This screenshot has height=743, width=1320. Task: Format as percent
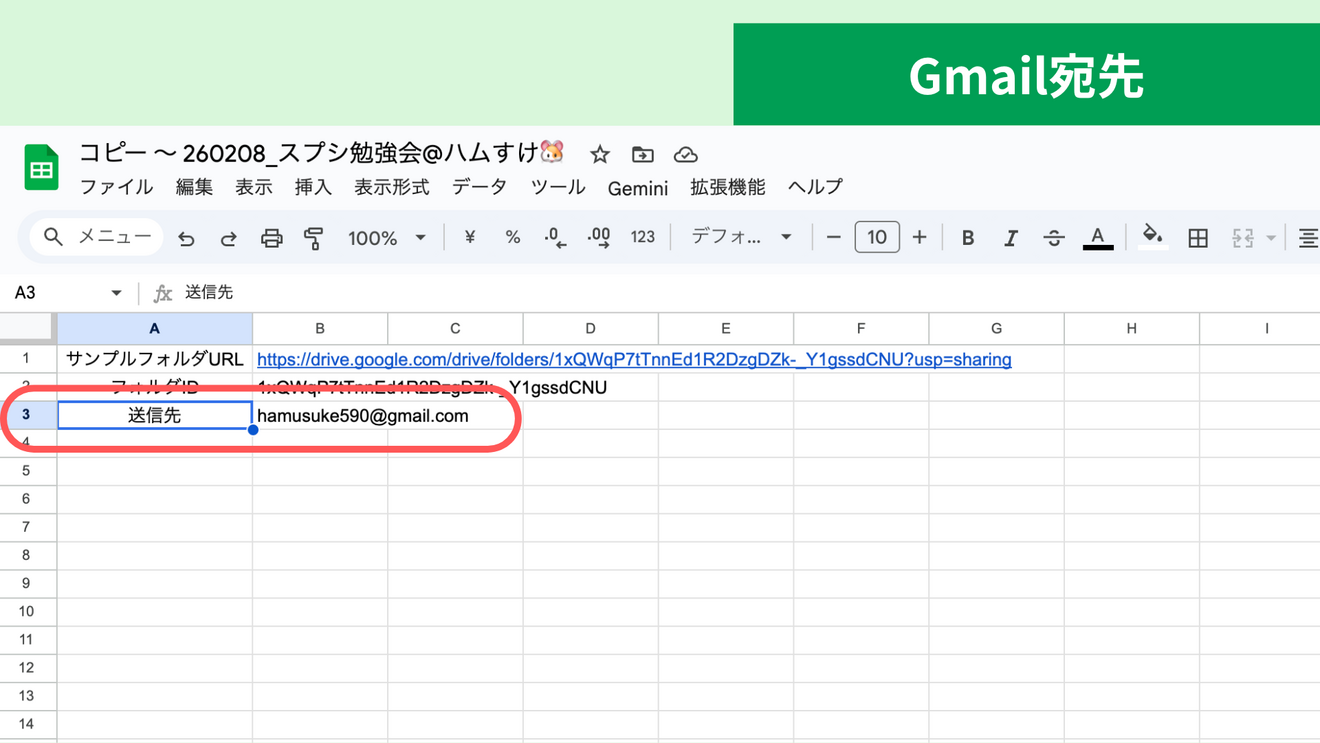coord(513,238)
